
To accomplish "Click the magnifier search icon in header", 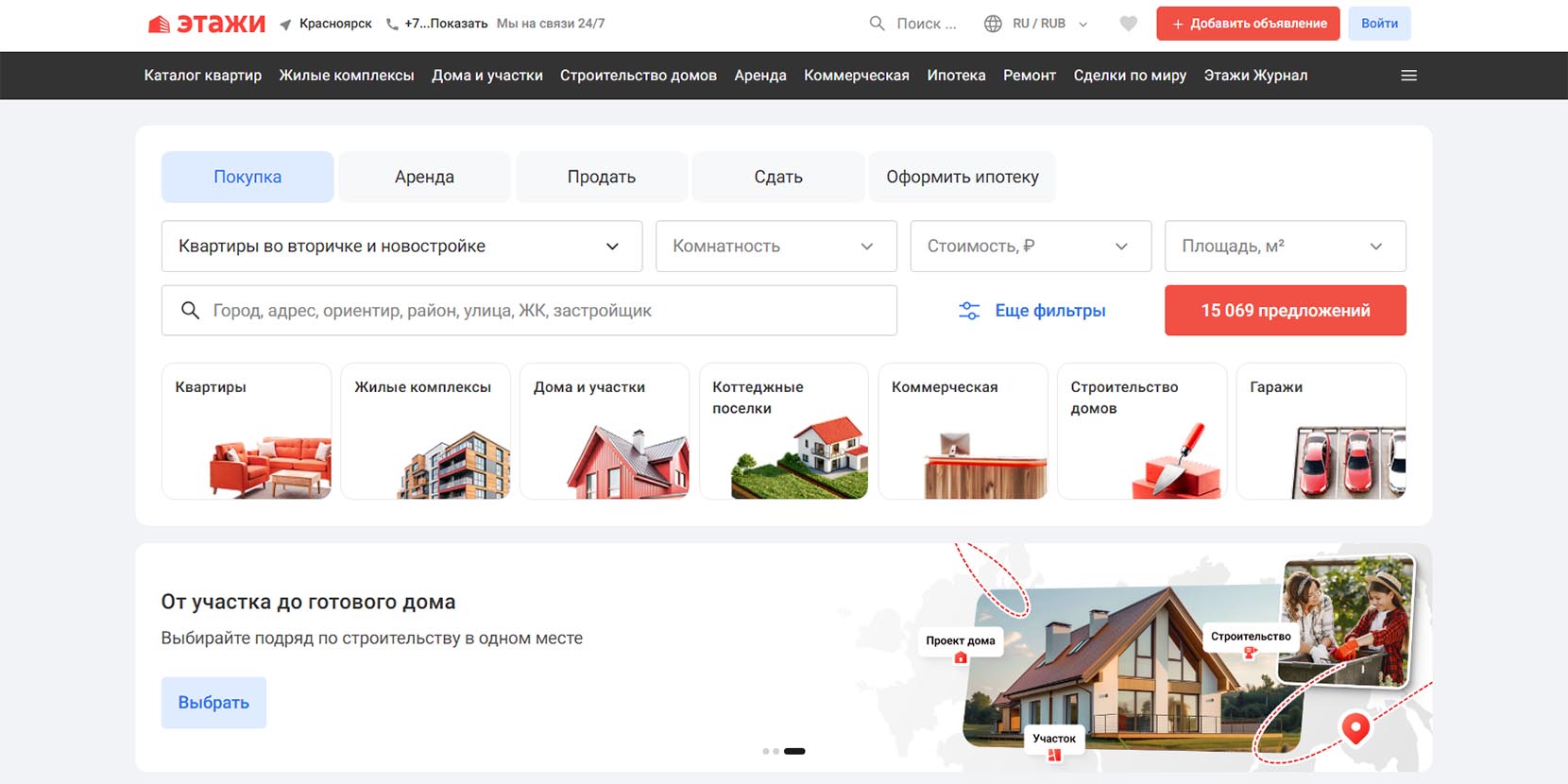I will [x=877, y=24].
